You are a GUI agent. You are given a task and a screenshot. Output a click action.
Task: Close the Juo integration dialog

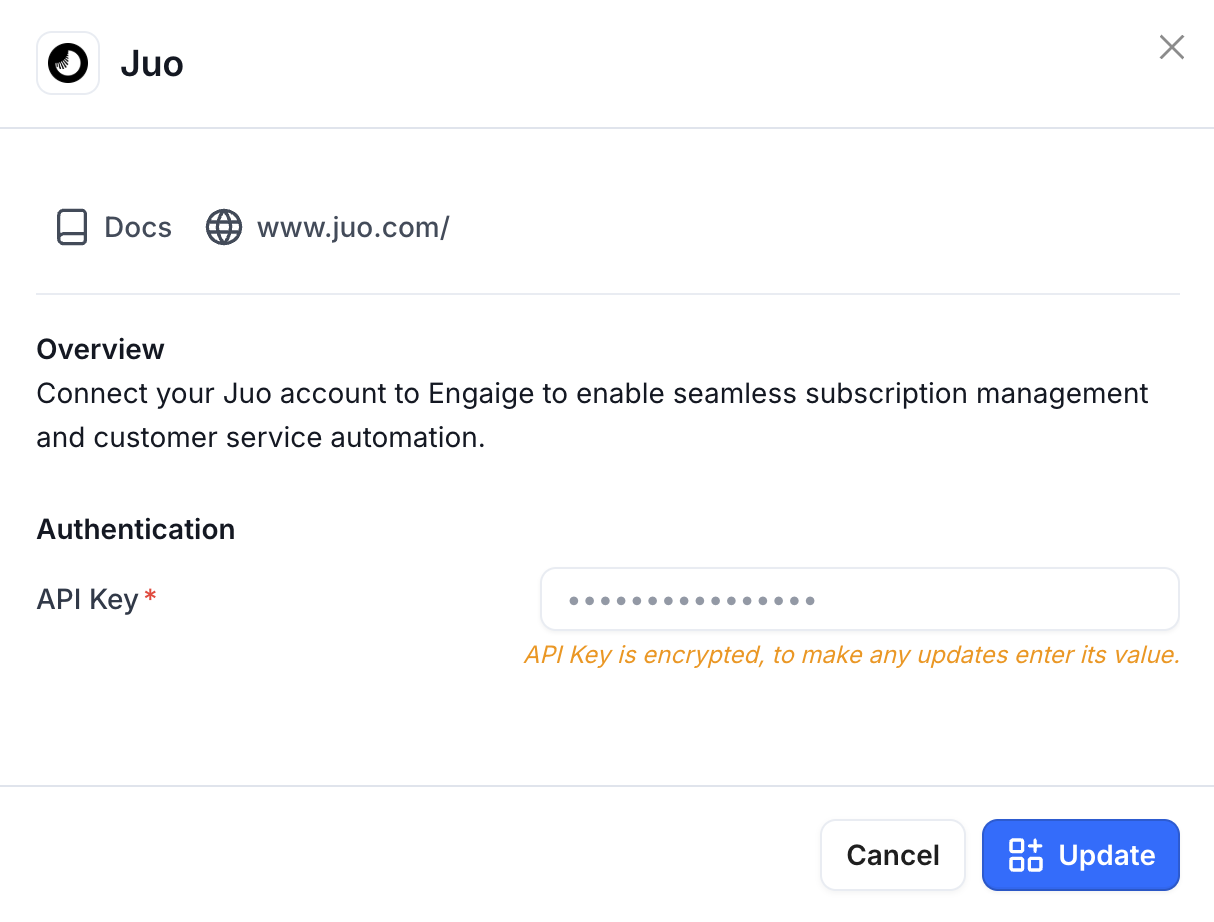click(x=1171, y=47)
